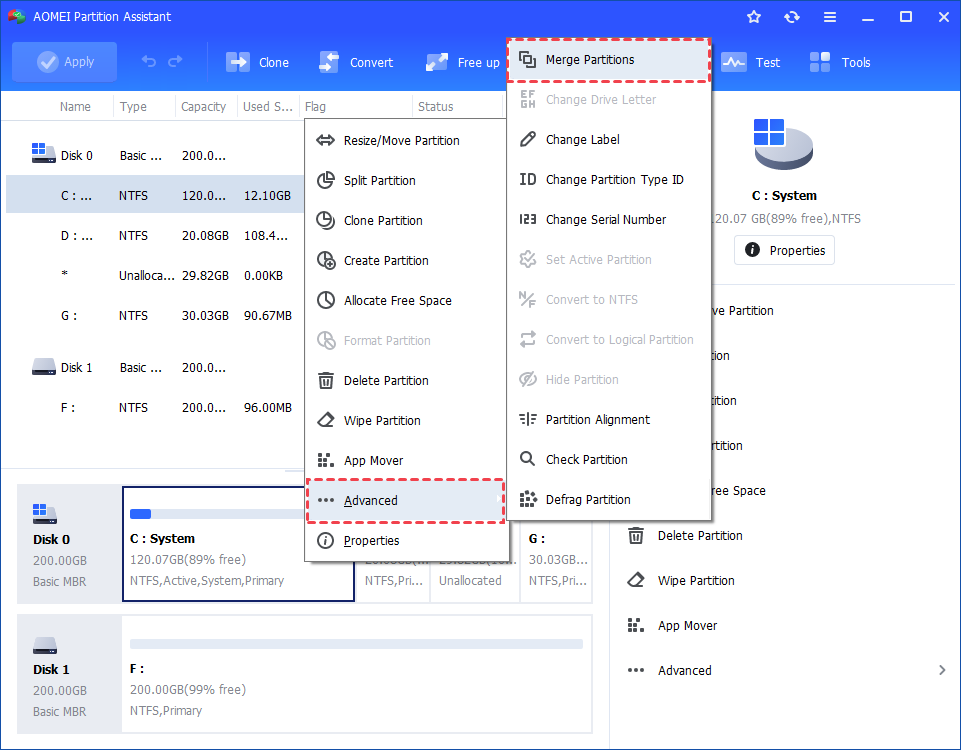Image resolution: width=961 pixels, height=750 pixels.
Task: Select the C: partition row in the list
Action: [x=155, y=195]
